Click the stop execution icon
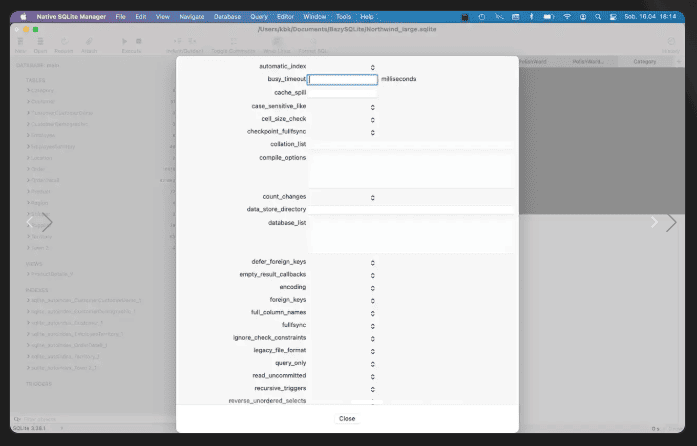The height and width of the screenshot is (446, 697). (139, 41)
